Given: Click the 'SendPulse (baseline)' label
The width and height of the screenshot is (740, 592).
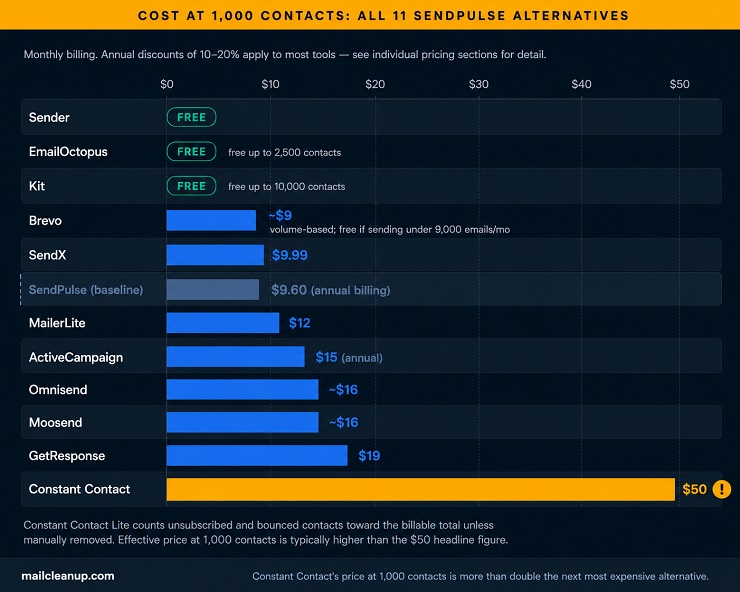Looking at the screenshot, I should [x=86, y=289].
